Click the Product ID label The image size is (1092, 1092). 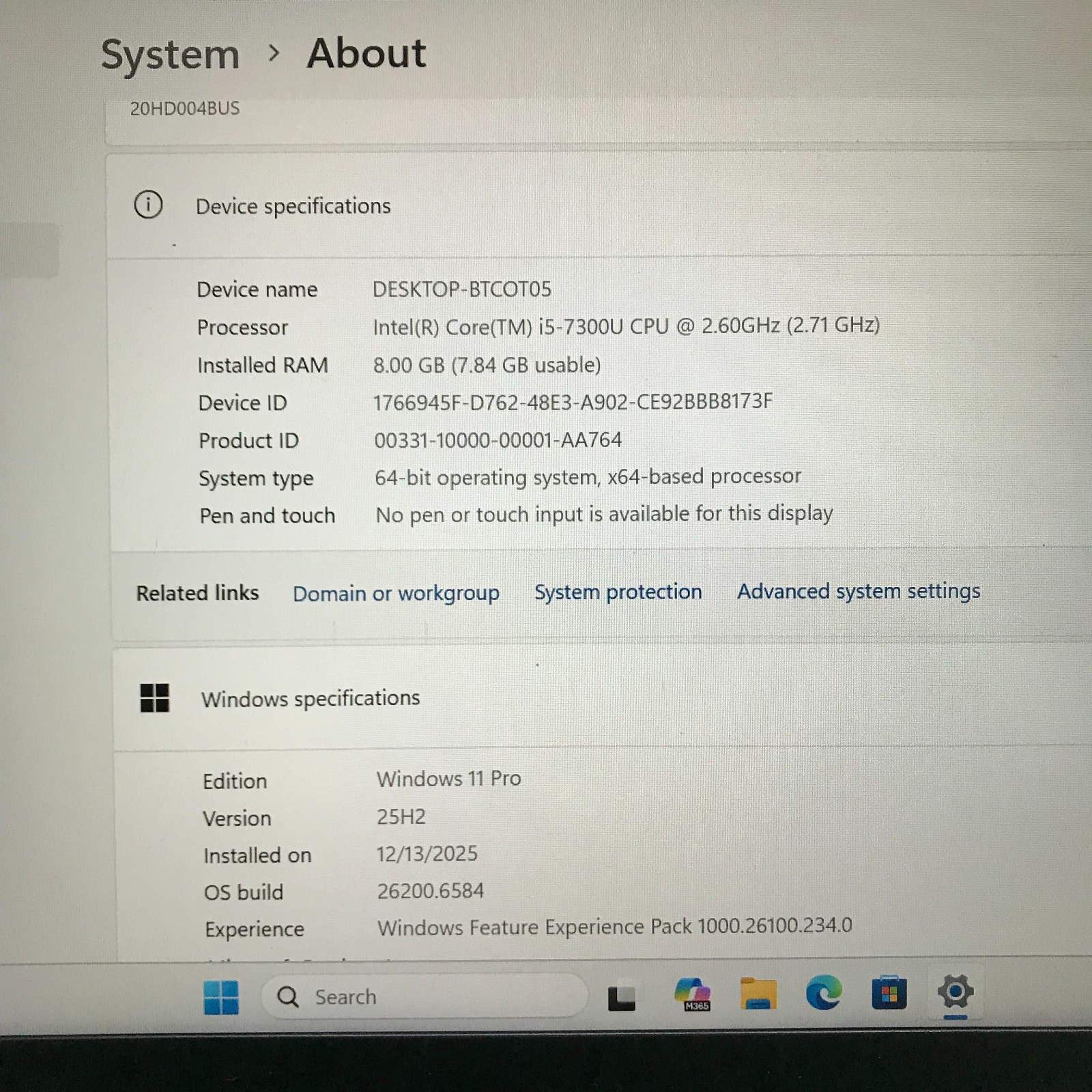(x=248, y=440)
